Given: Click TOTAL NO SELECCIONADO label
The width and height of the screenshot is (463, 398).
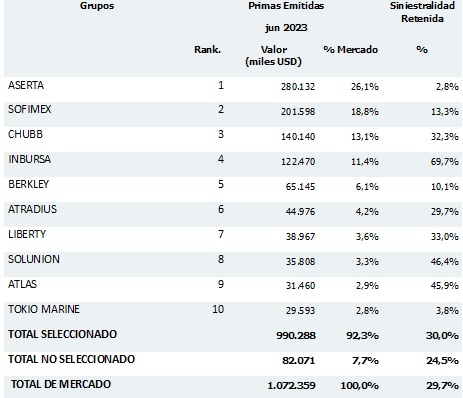Looking at the screenshot, I should [x=72, y=359].
